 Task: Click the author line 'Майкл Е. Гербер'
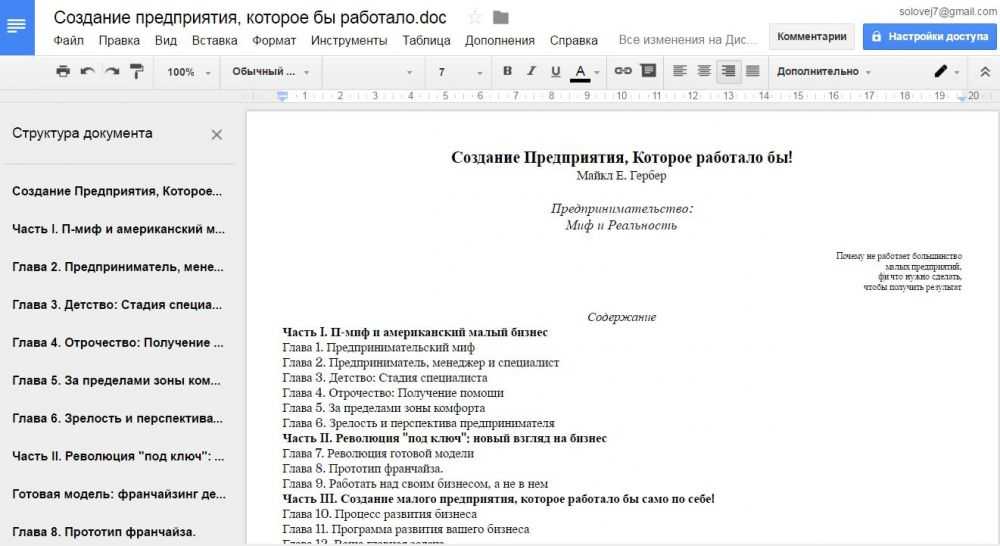(621, 175)
